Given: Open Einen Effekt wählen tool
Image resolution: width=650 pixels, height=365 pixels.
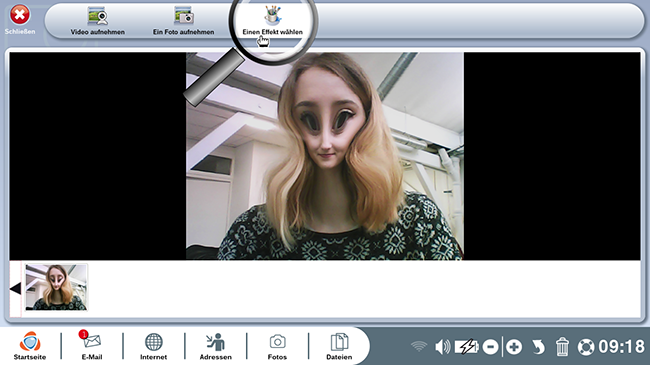Looking at the screenshot, I should point(273,21).
